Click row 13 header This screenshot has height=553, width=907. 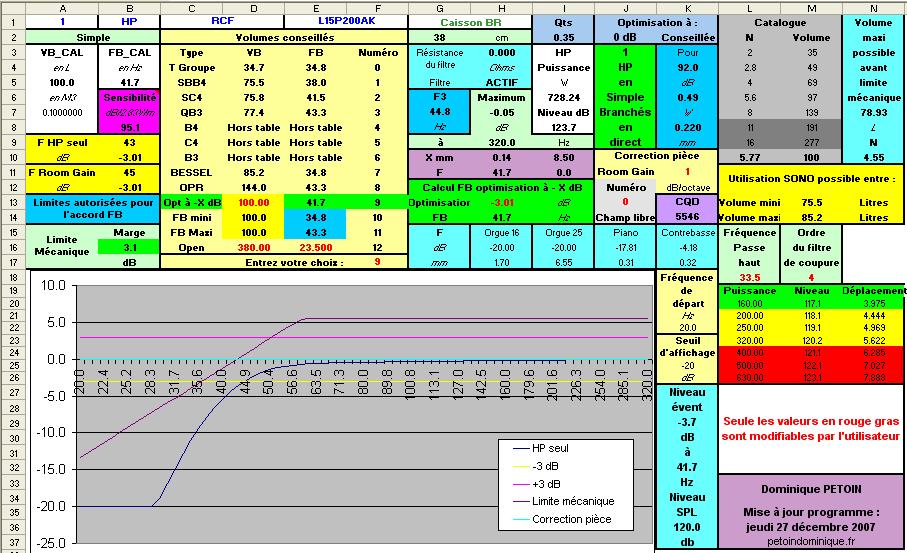coord(12,202)
